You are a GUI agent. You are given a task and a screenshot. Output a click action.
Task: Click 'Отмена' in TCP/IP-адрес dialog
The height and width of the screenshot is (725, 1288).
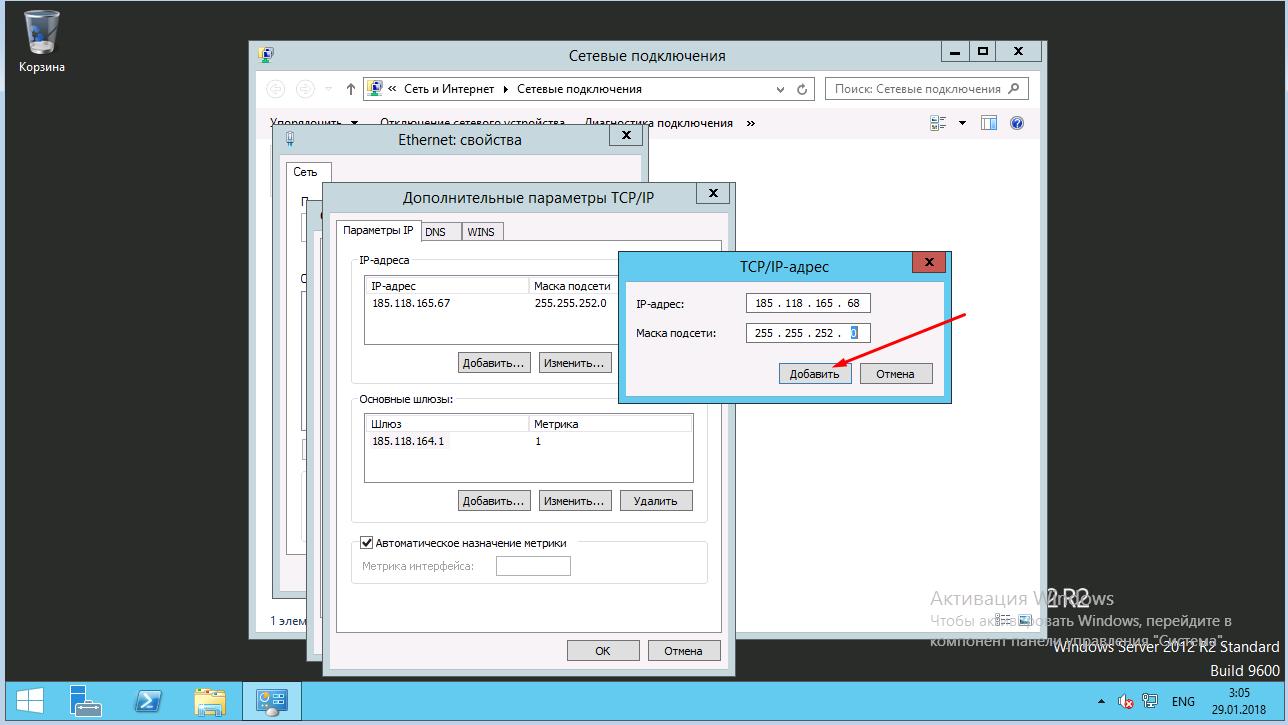click(x=895, y=374)
